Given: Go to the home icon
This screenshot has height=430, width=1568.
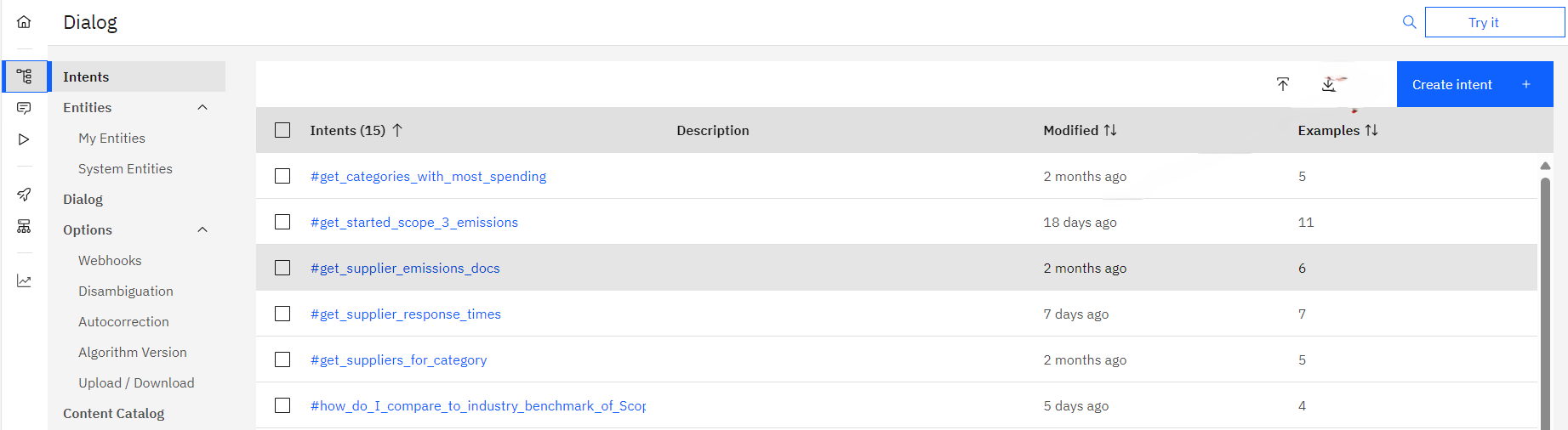Looking at the screenshot, I should click(24, 22).
